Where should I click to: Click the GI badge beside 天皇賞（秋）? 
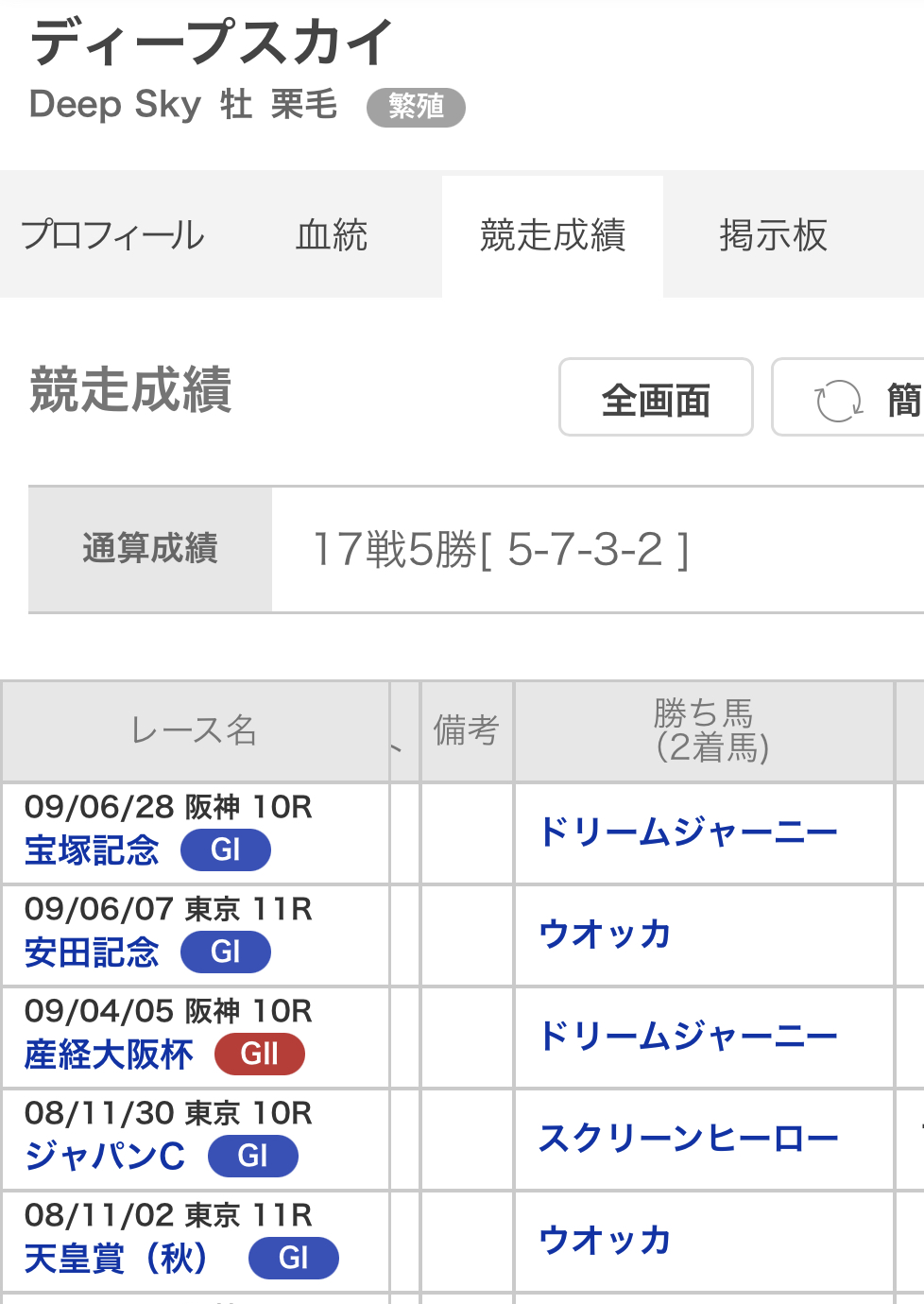(294, 1258)
